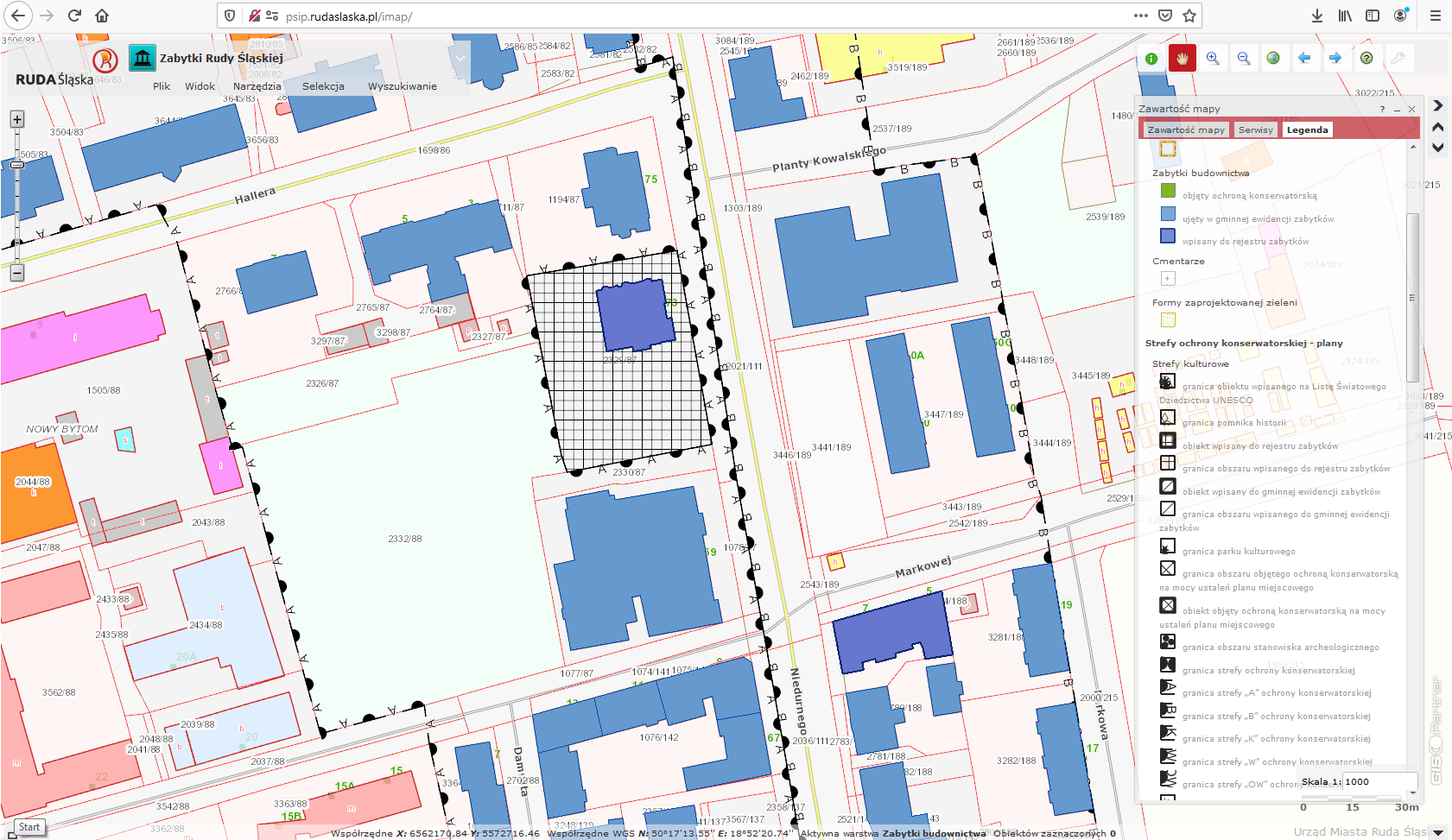
Task: Click the legend panel vertical scrollbar
Action: pos(1413,297)
